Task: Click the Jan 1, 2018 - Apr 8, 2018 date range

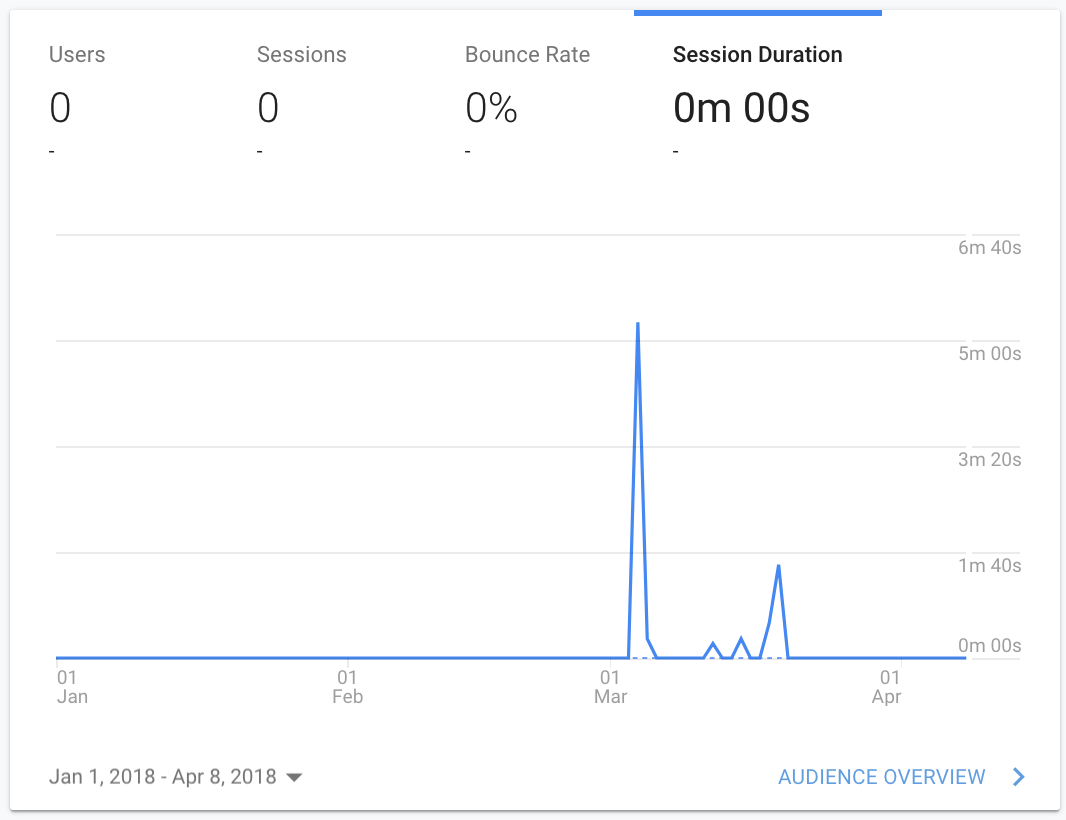Action: click(x=162, y=776)
